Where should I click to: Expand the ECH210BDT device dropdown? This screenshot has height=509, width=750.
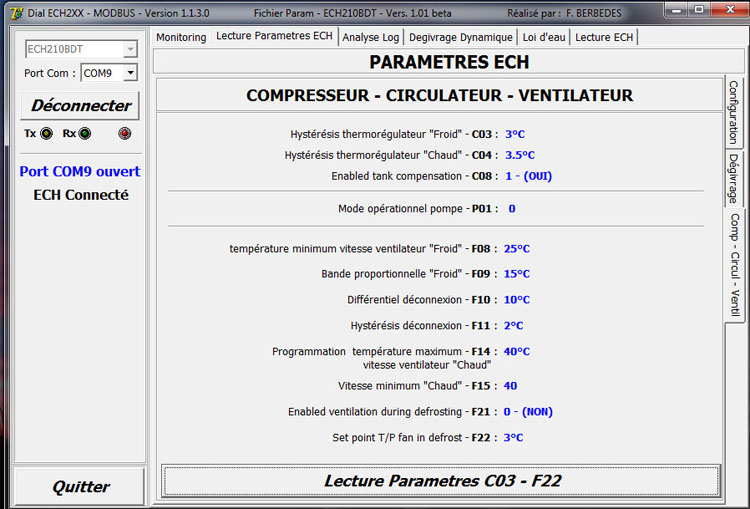pyautogui.click(x=130, y=49)
